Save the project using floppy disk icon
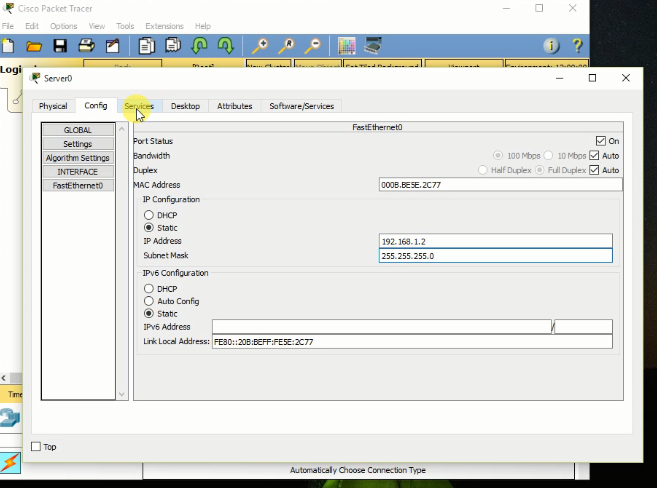Image resolution: width=657 pixels, height=488 pixels. pyautogui.click(x=60, y=46)
